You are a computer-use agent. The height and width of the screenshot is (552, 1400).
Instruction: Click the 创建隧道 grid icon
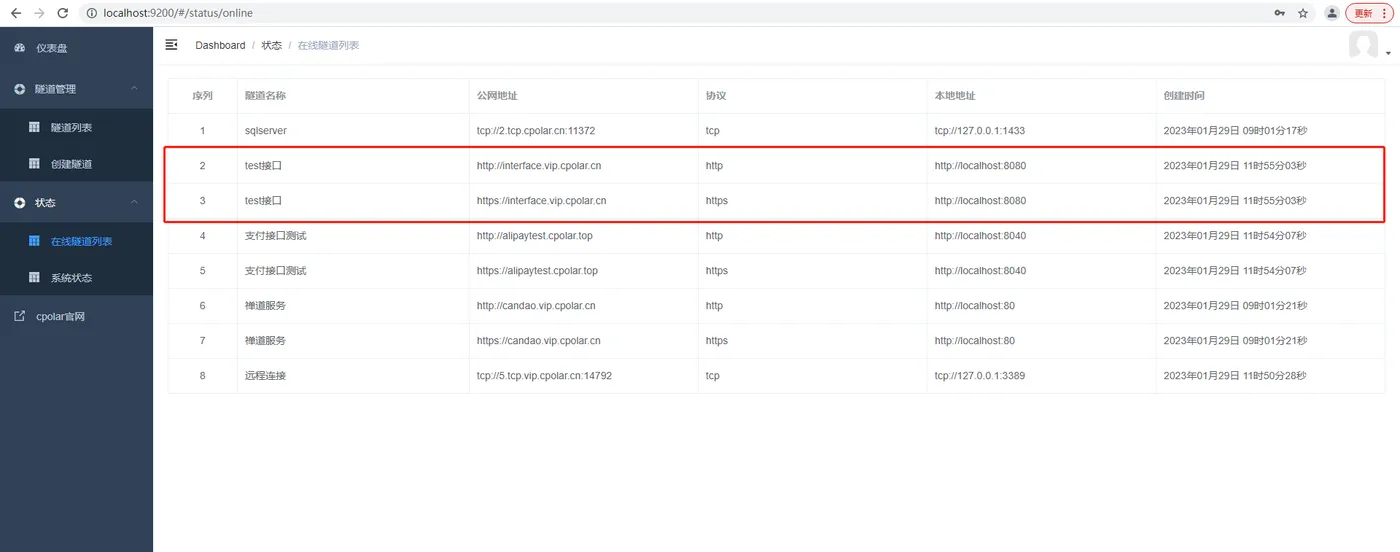[34, 163]
